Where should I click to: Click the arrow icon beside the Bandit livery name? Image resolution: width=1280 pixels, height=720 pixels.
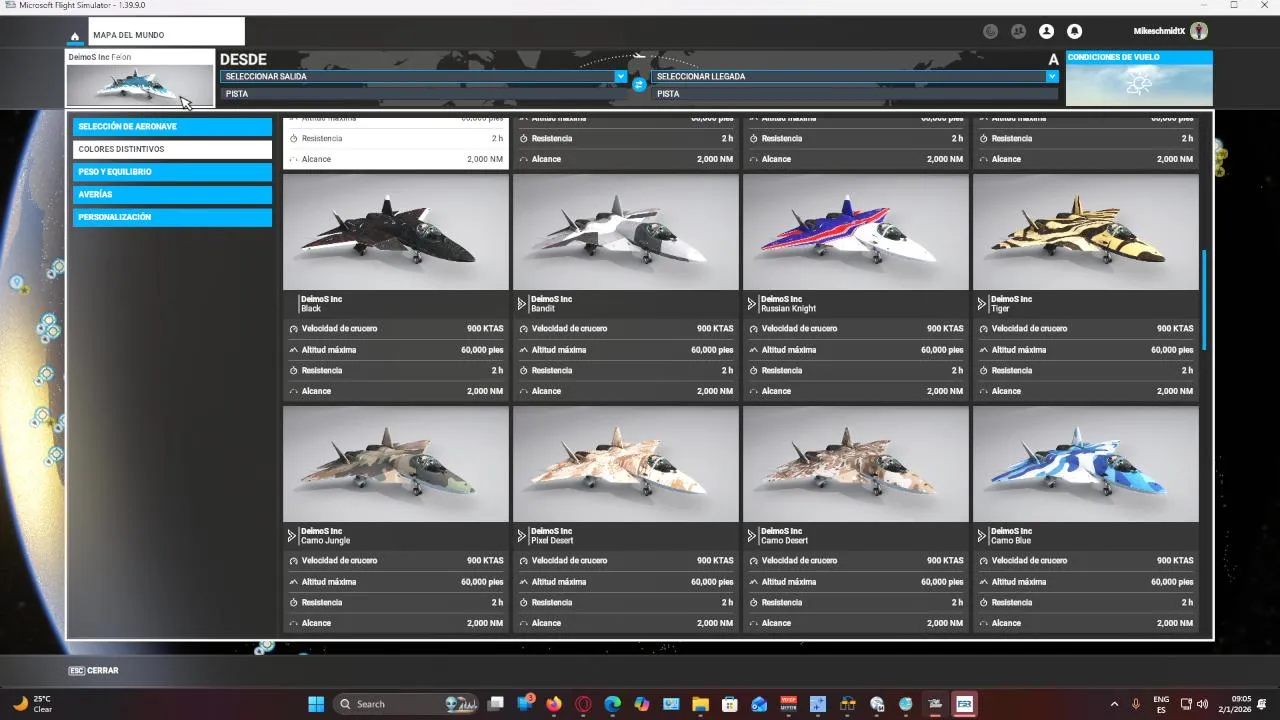pyautogui.click(x=522, y=303)
